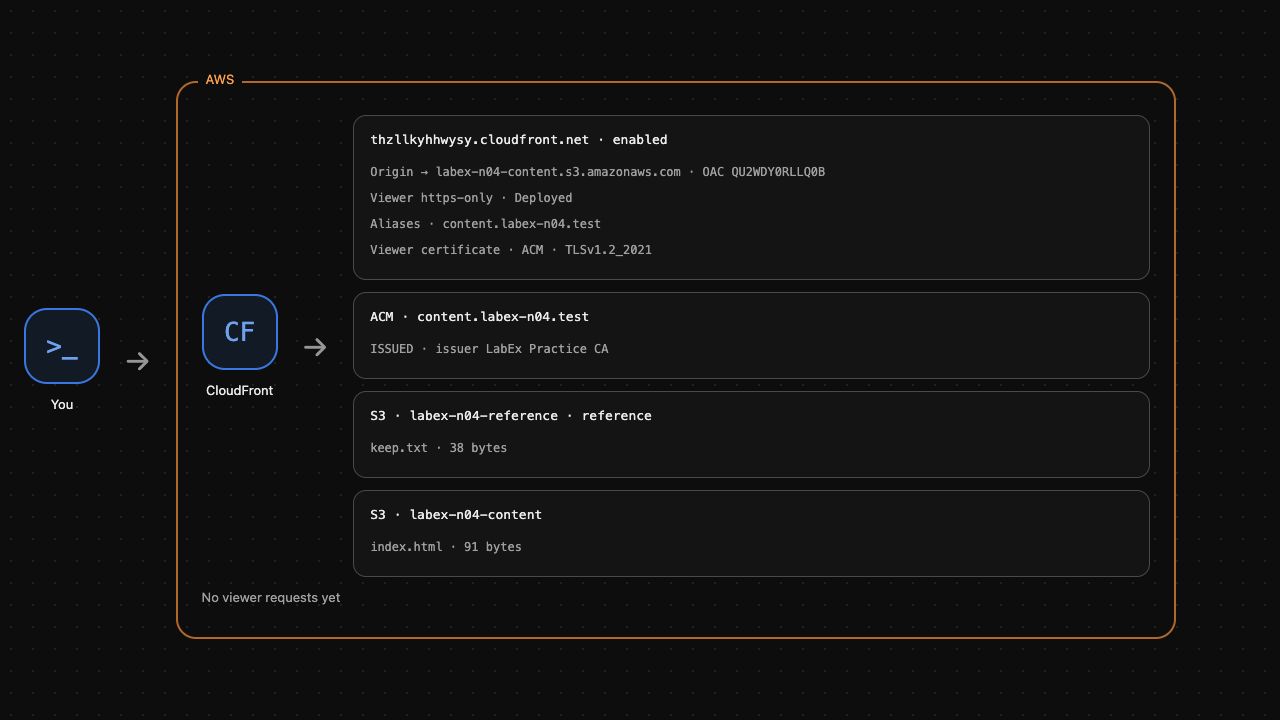The height and width of the screenshot is (720, 1280).
Task: Click the You label under the terminal icon
Action: tap(62, 405)
